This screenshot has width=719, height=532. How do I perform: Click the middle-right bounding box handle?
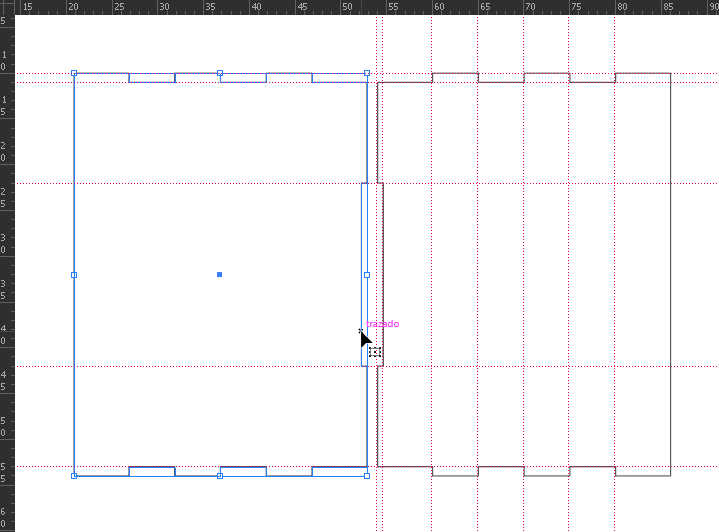coord(367,275)
